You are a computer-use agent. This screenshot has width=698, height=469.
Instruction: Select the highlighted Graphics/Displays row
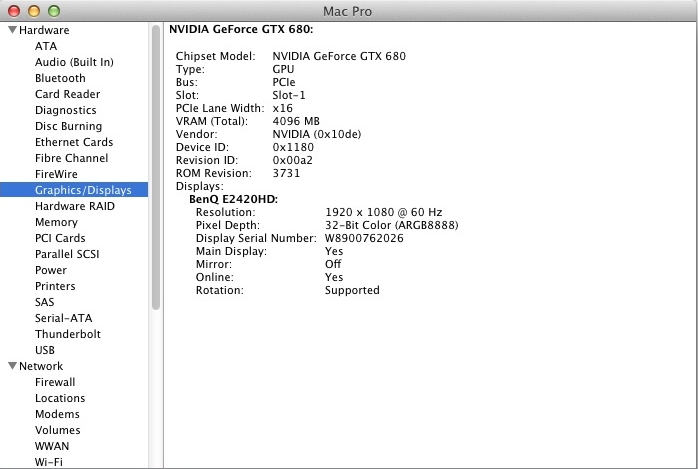pos(74,190)
